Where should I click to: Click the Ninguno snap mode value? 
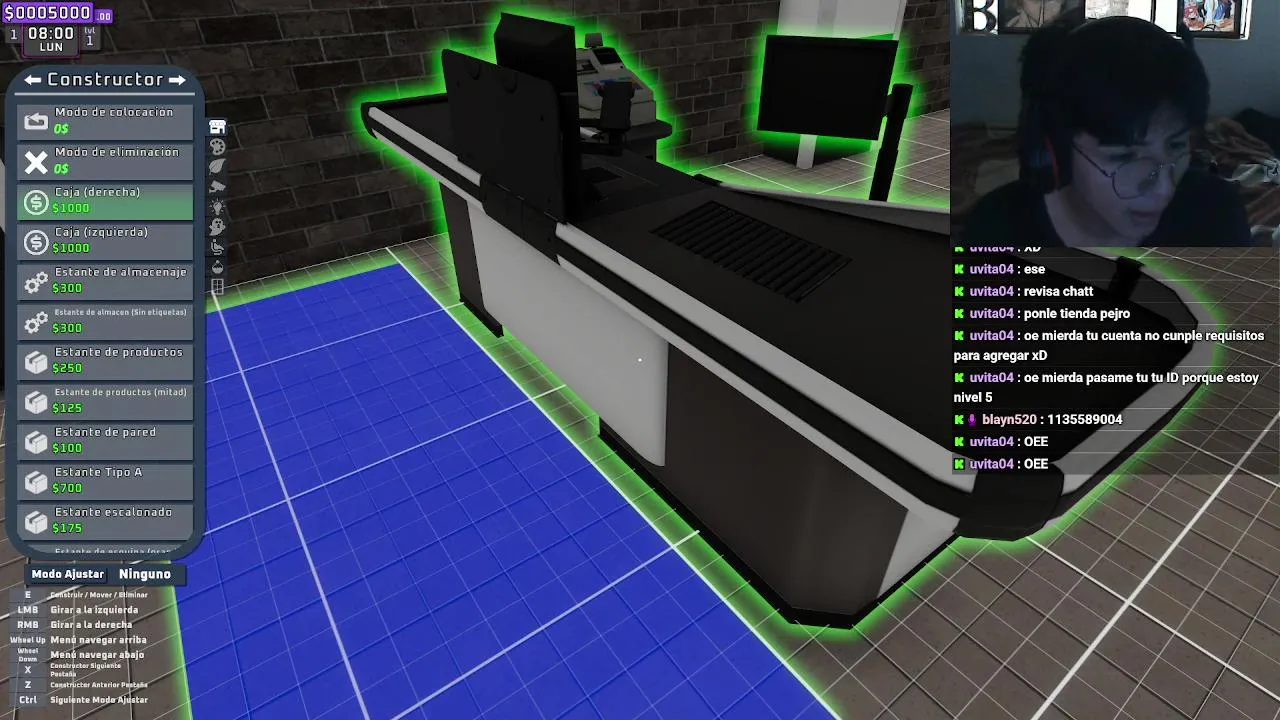[145, 574]
